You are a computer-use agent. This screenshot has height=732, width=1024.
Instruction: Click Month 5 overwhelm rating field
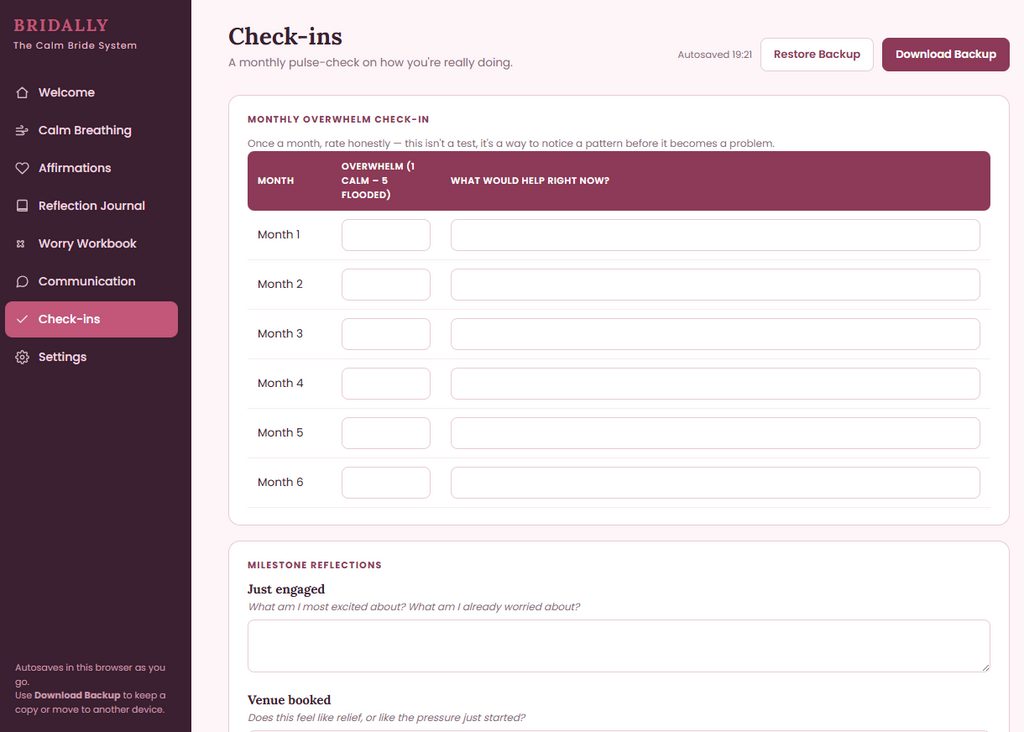click(386, 433)
